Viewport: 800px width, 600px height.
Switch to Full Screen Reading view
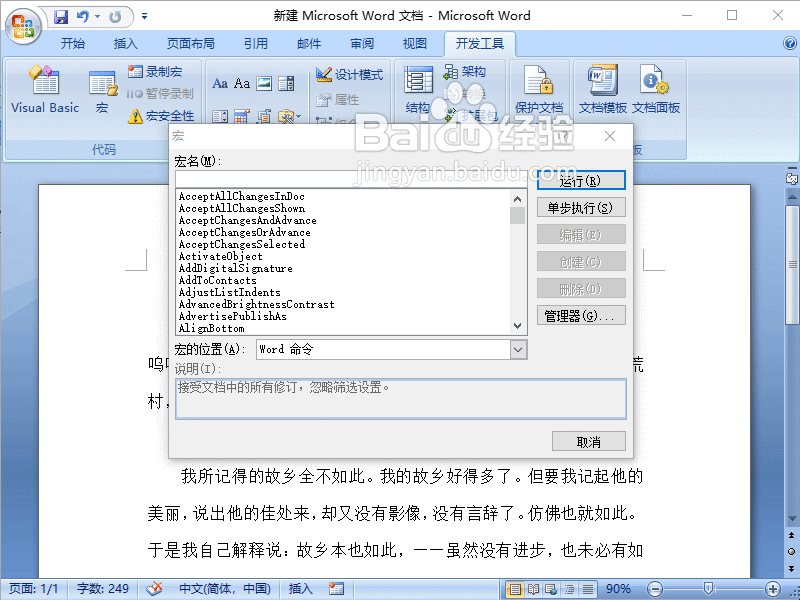[x=533, y=589]
